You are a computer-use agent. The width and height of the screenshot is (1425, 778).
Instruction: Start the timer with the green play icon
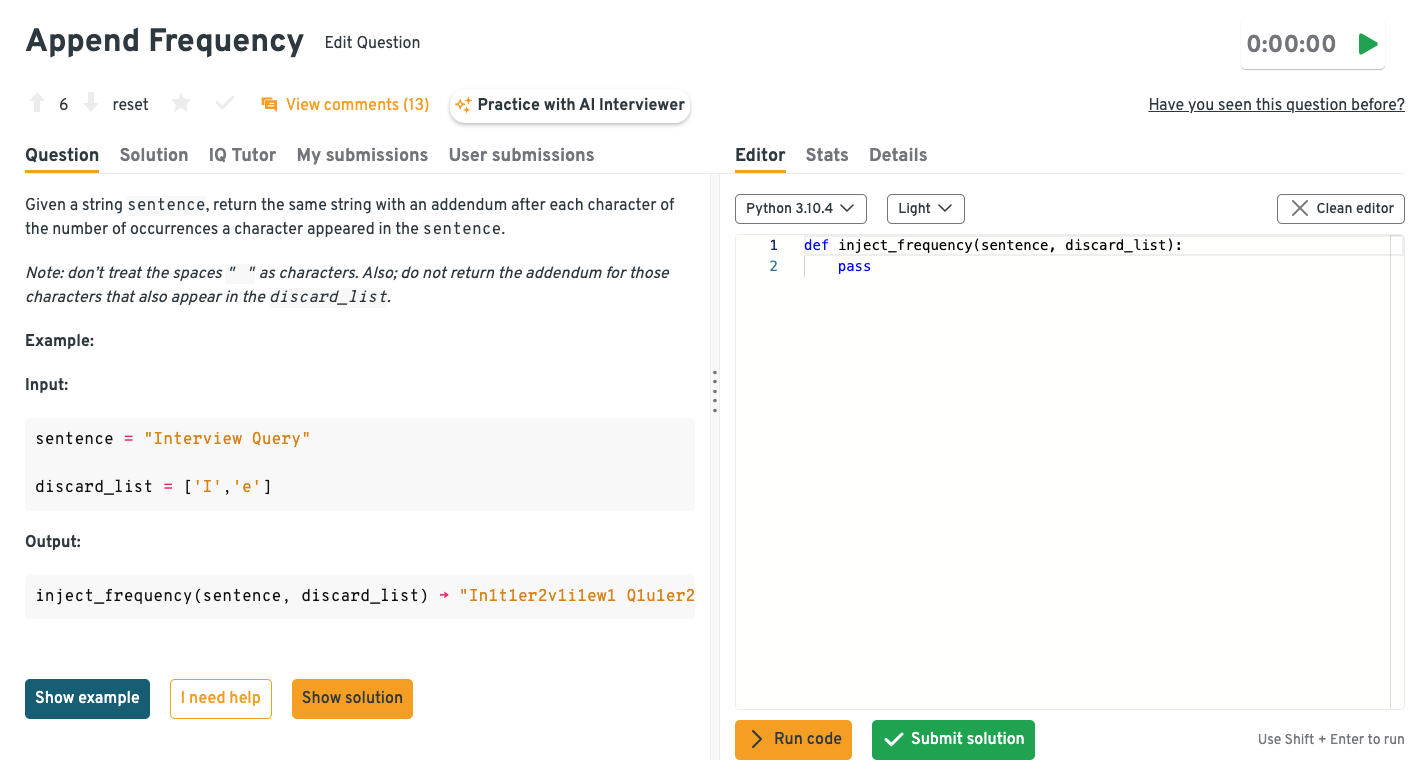point(1368,43)
